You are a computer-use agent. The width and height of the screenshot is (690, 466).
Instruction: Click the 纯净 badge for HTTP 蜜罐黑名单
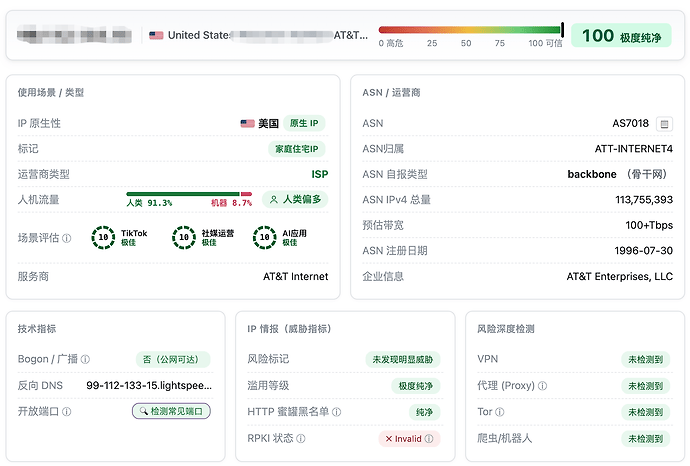[x=425, y=412]
